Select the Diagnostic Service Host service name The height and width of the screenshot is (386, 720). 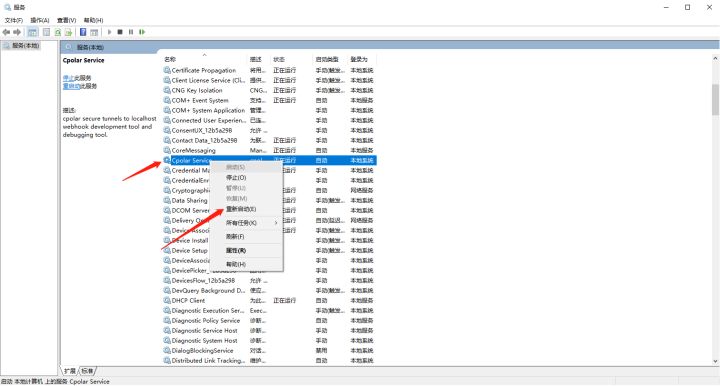pos(204,330)
